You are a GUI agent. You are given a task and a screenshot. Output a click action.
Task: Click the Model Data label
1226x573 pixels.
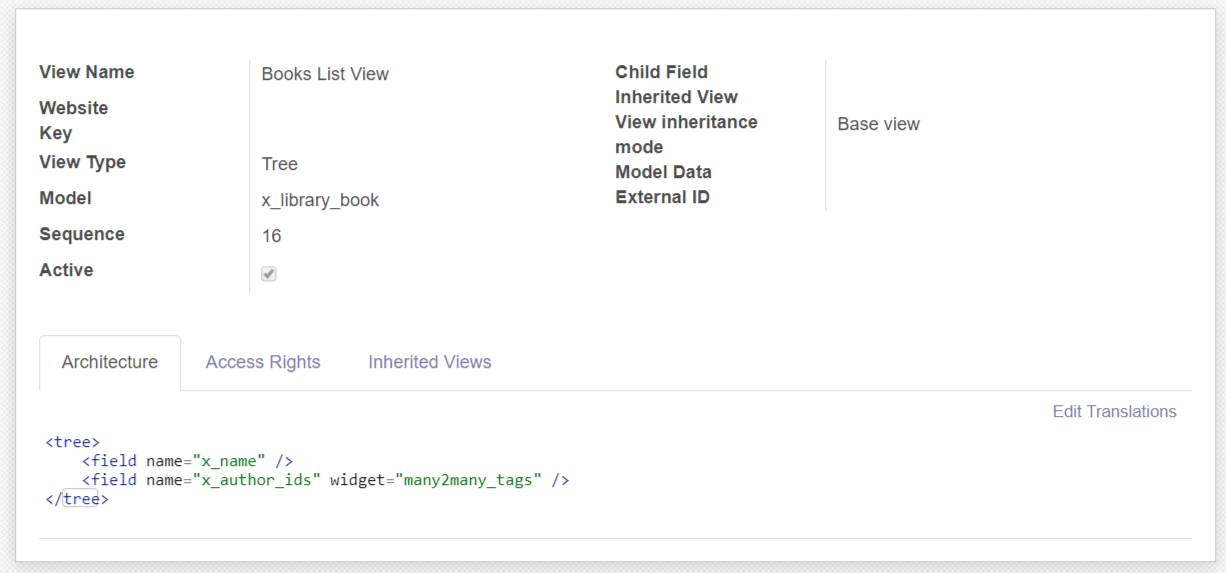pos(663,172)
